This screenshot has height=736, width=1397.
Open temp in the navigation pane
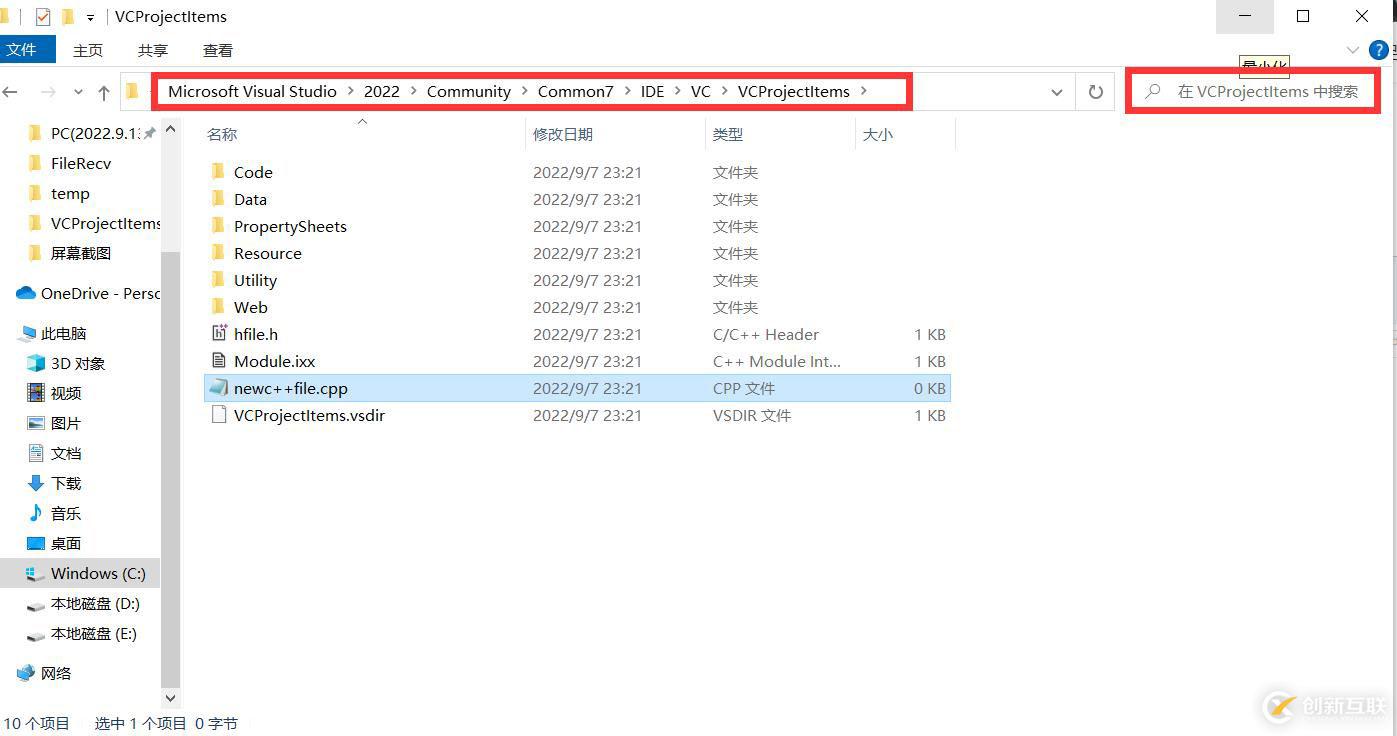coord(70,193)
